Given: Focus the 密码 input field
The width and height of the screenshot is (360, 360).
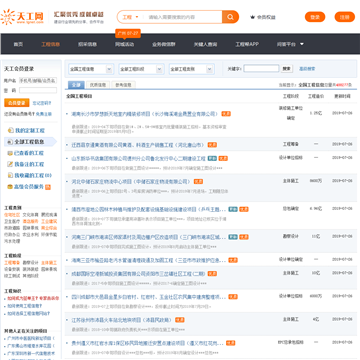Looking at the screenshot, I should (x=38, y=90).
